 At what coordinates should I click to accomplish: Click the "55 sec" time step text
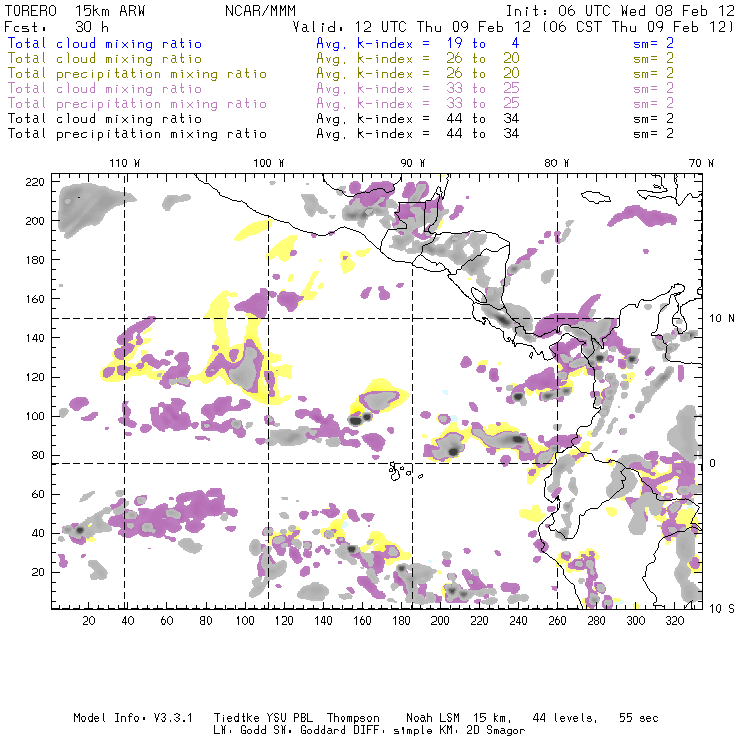[x=638, y=718]
